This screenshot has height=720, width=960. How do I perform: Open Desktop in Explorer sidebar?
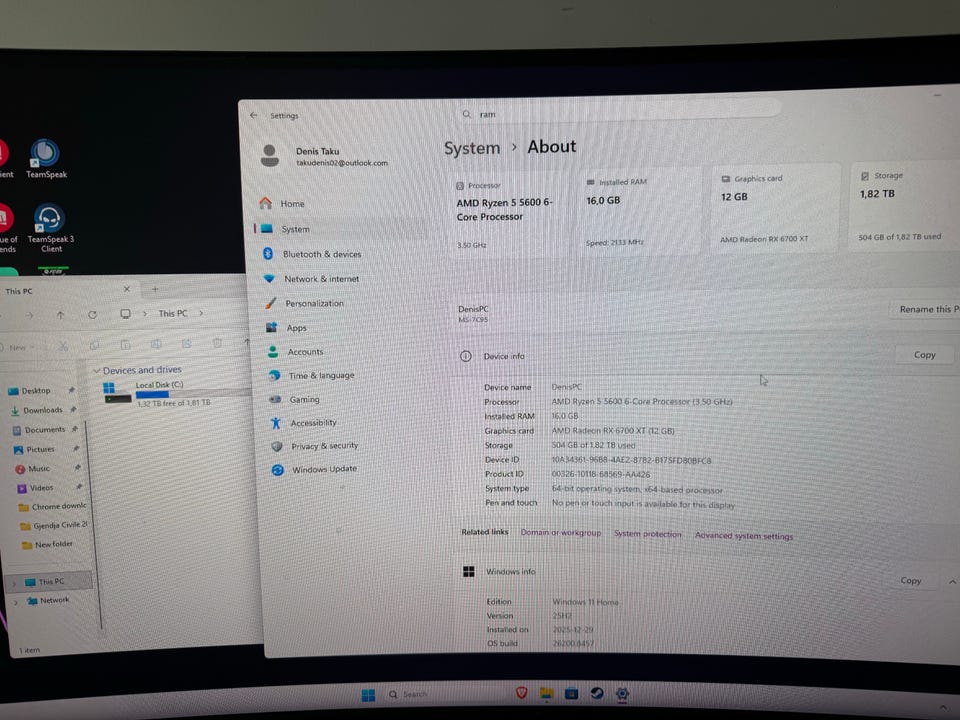(x=36, y=391)
